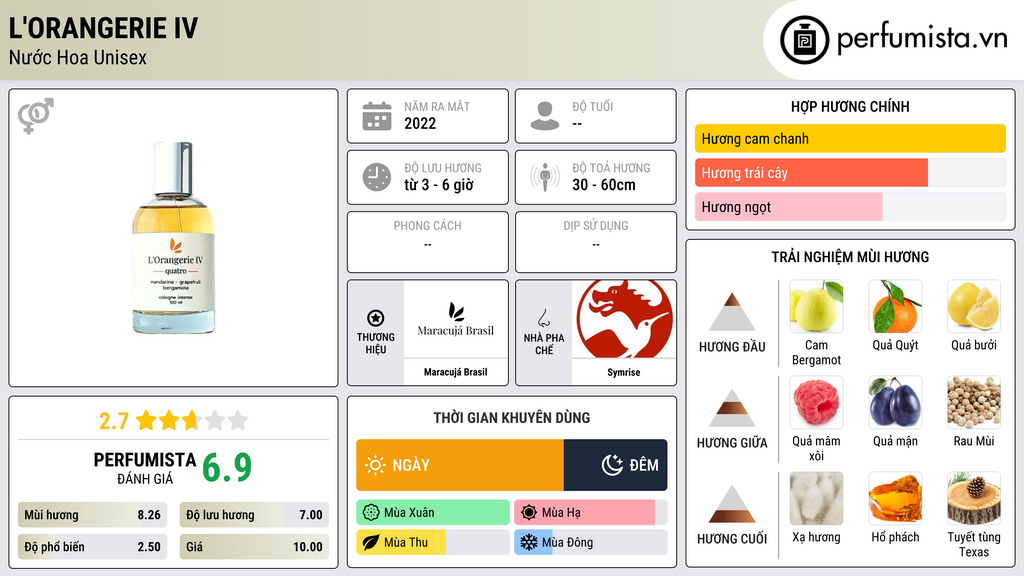Click the flower icon for Mùa Xuân
Viewport: 1024px width, 576px height.
[371, 513]
